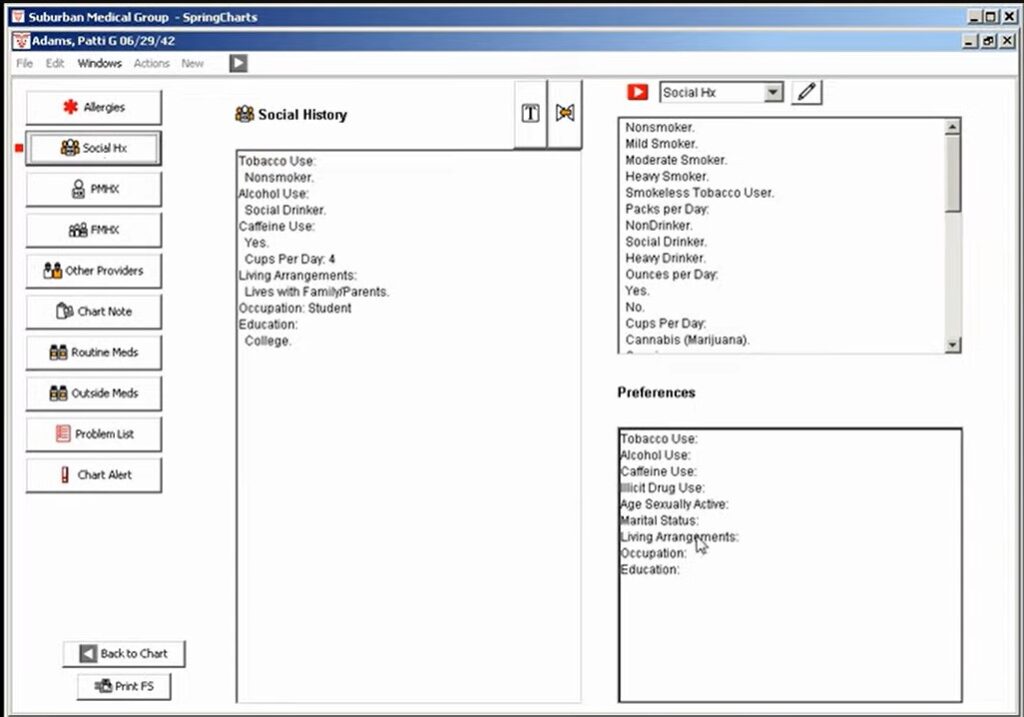The height and width of the screenshot is (717, 1024).
Task: Click the Allergies sidebar icon
Action: pyautogui.click(x=93, y=107)
